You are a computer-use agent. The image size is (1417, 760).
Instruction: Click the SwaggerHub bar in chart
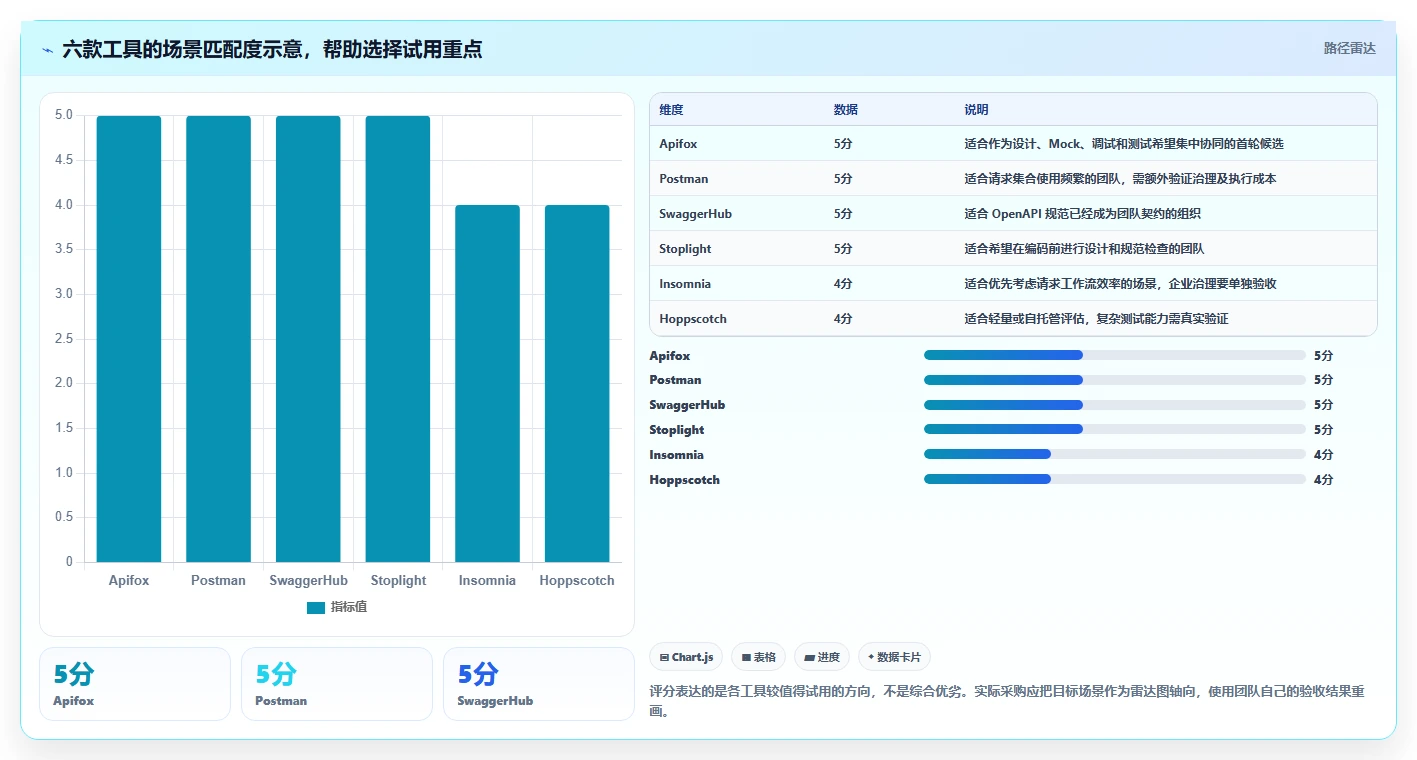(308, 339)
